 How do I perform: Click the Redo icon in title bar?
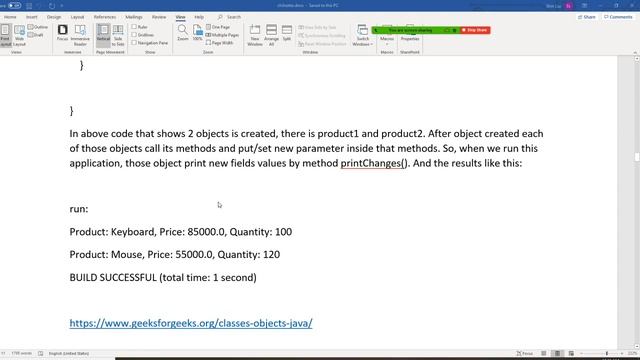(52, 6)
